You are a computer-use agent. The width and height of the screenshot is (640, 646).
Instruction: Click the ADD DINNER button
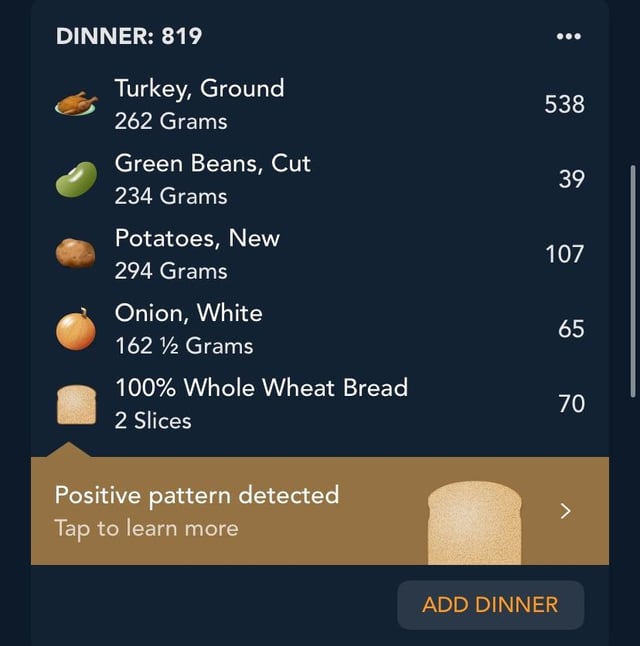[x=490, y=604]
